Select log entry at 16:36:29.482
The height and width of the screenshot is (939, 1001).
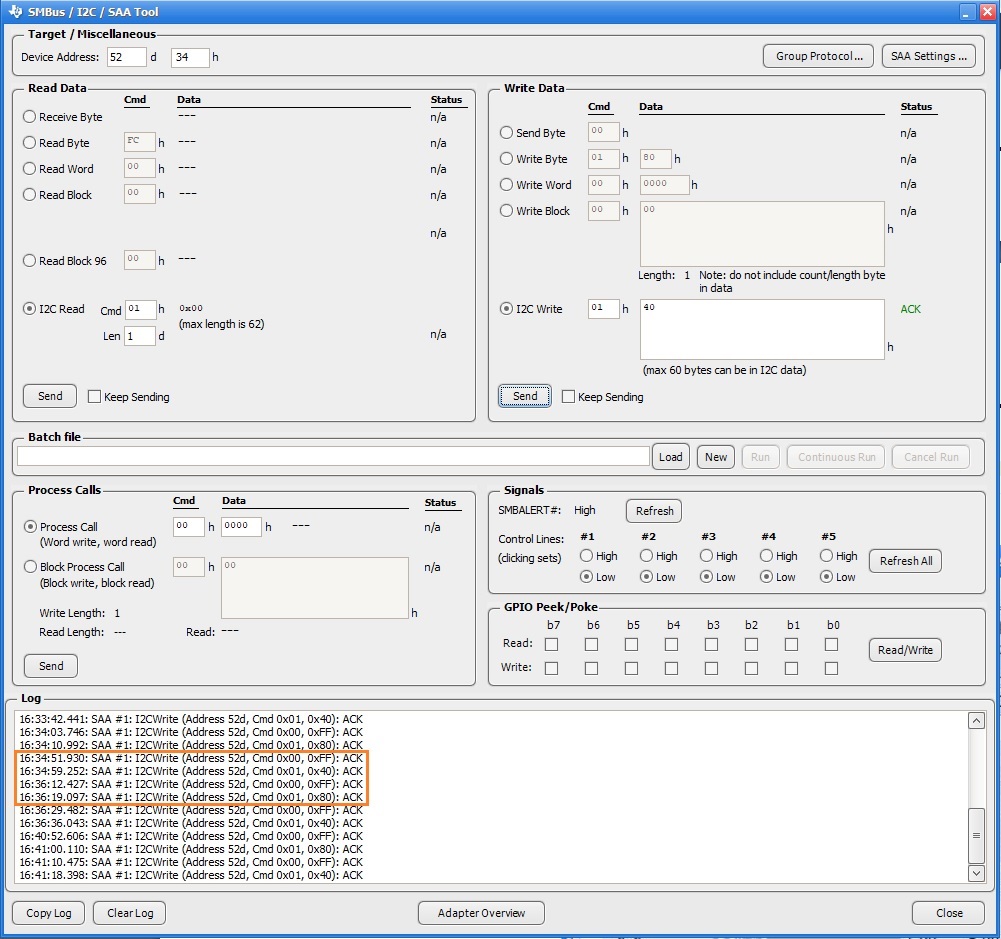coord(191,810)
